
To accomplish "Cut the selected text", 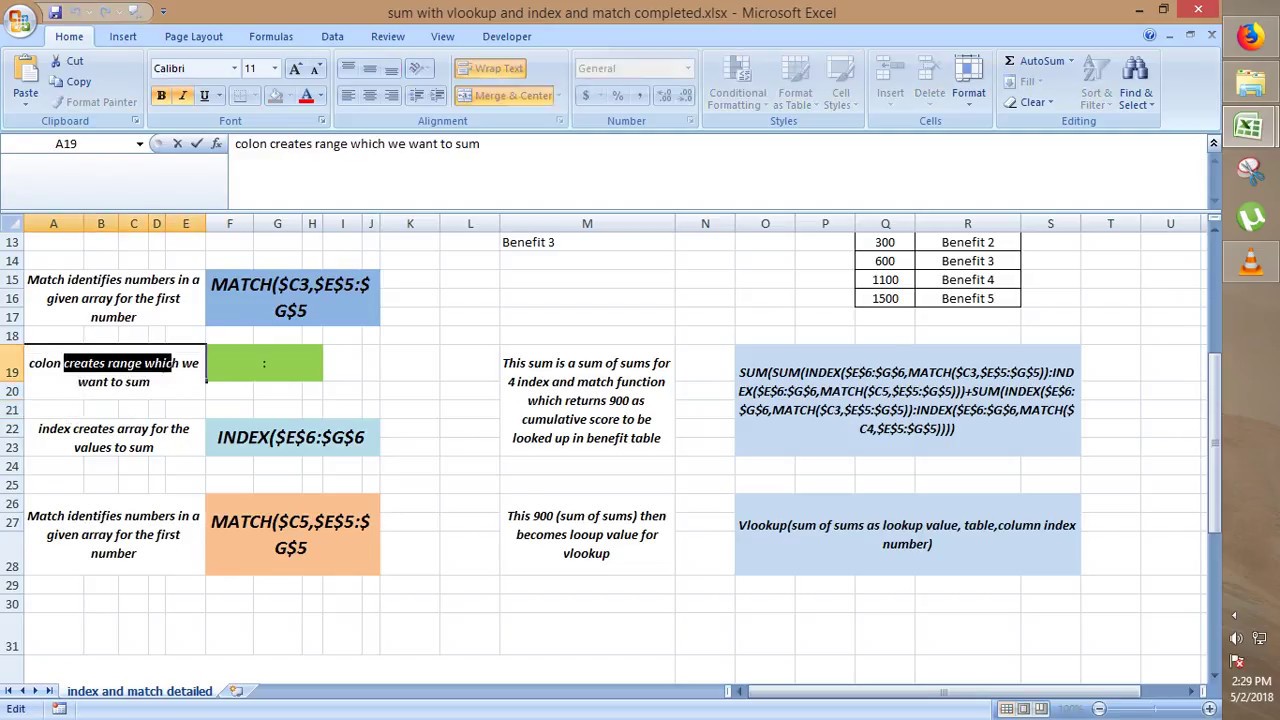I will [66, 61].
